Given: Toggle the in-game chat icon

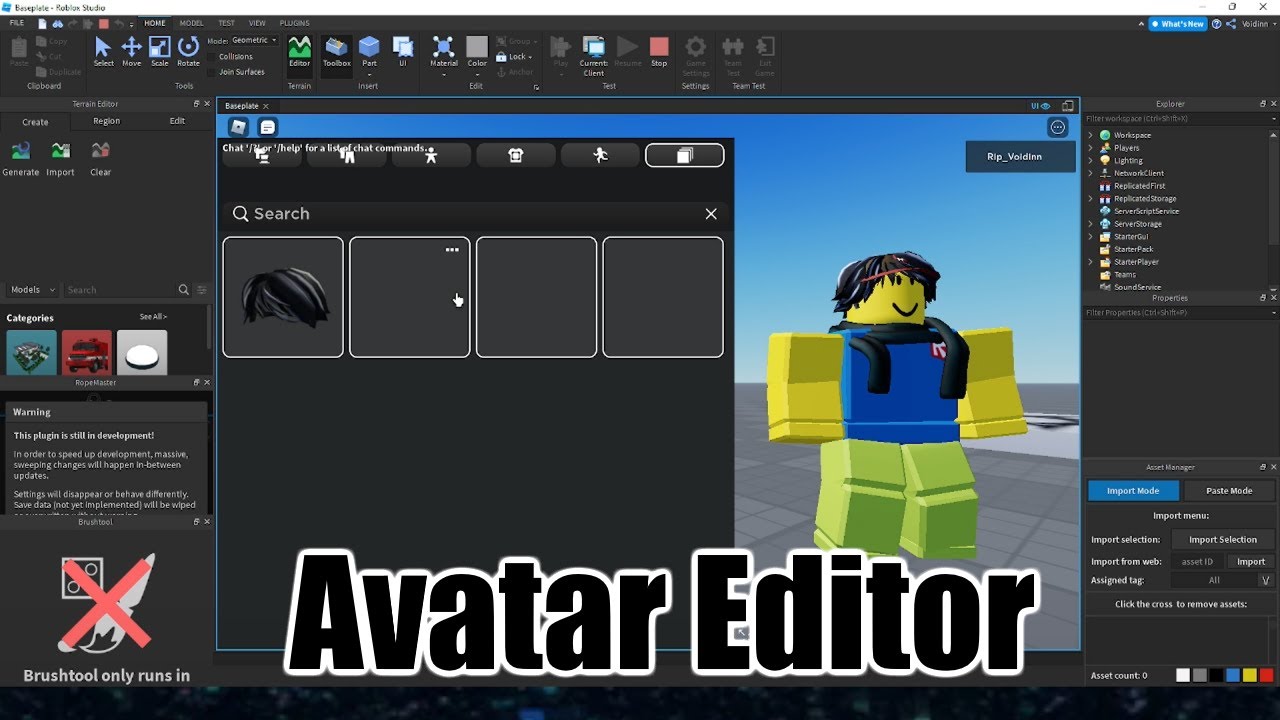Looking at the screenshot, I should coord(267,127).
